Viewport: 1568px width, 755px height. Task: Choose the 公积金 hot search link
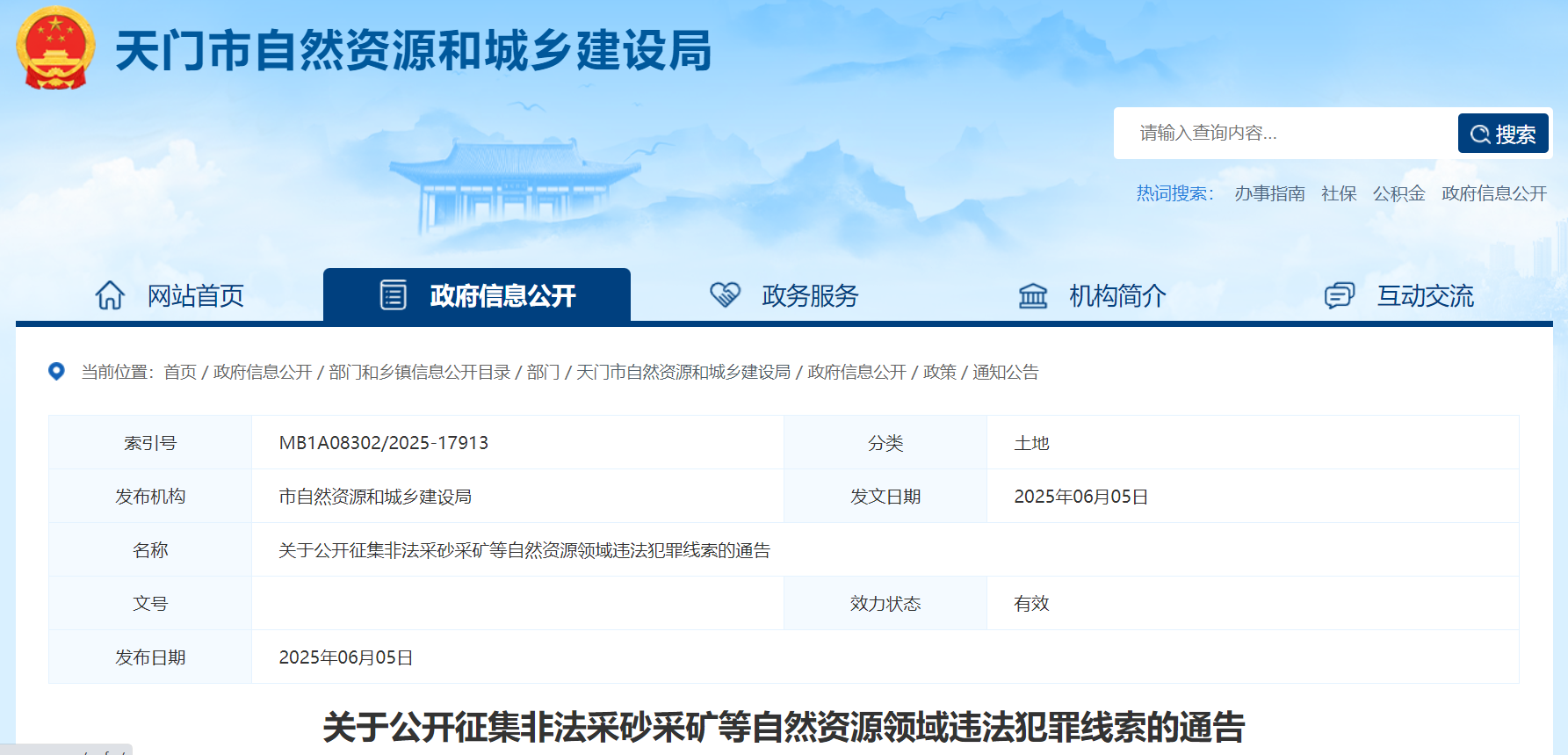point(1398,193)
